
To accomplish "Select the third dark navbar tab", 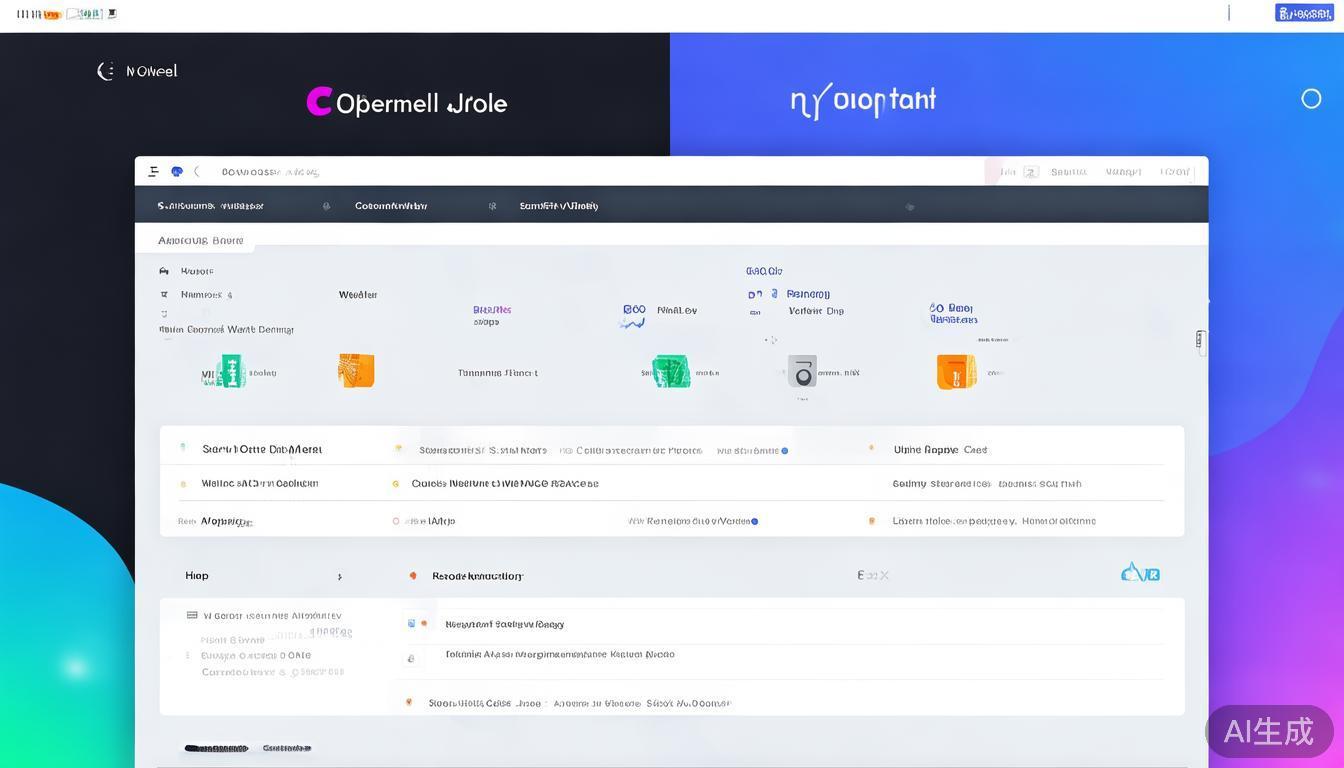I will tap(558, 206).
